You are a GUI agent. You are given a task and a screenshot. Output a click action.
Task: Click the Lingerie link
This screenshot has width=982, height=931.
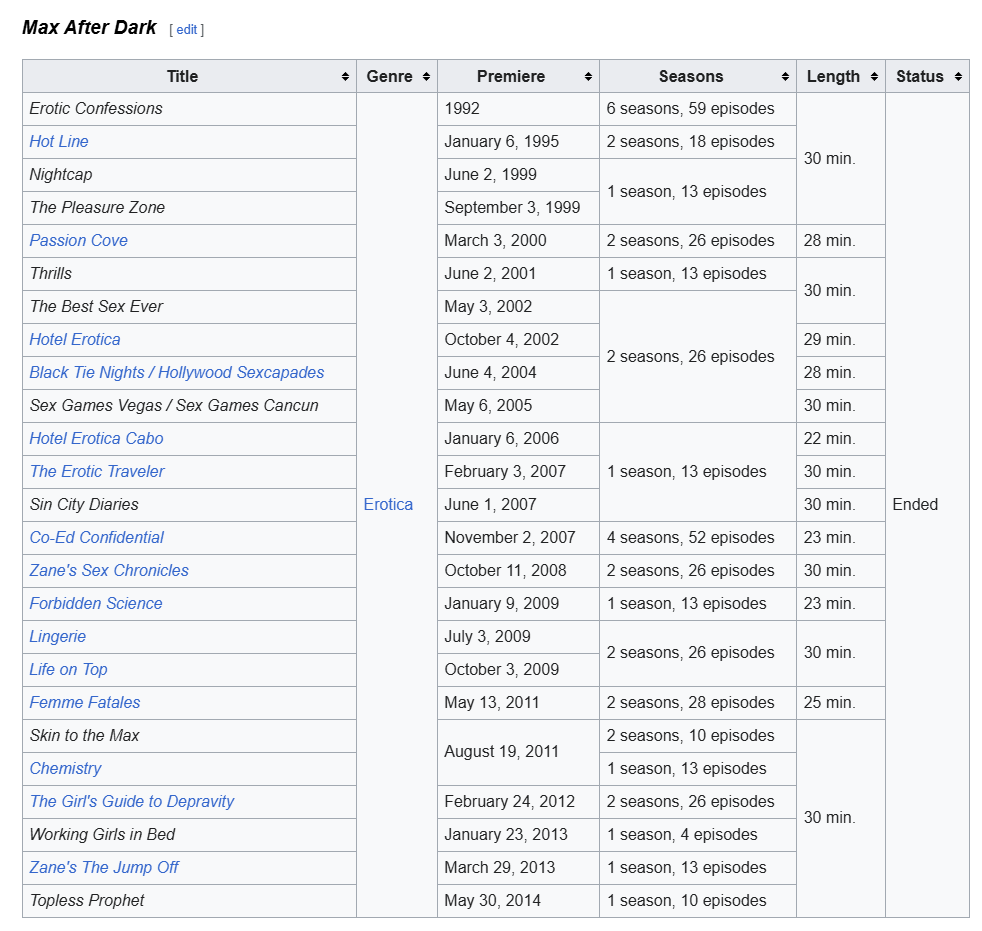[x=58, y=637]
